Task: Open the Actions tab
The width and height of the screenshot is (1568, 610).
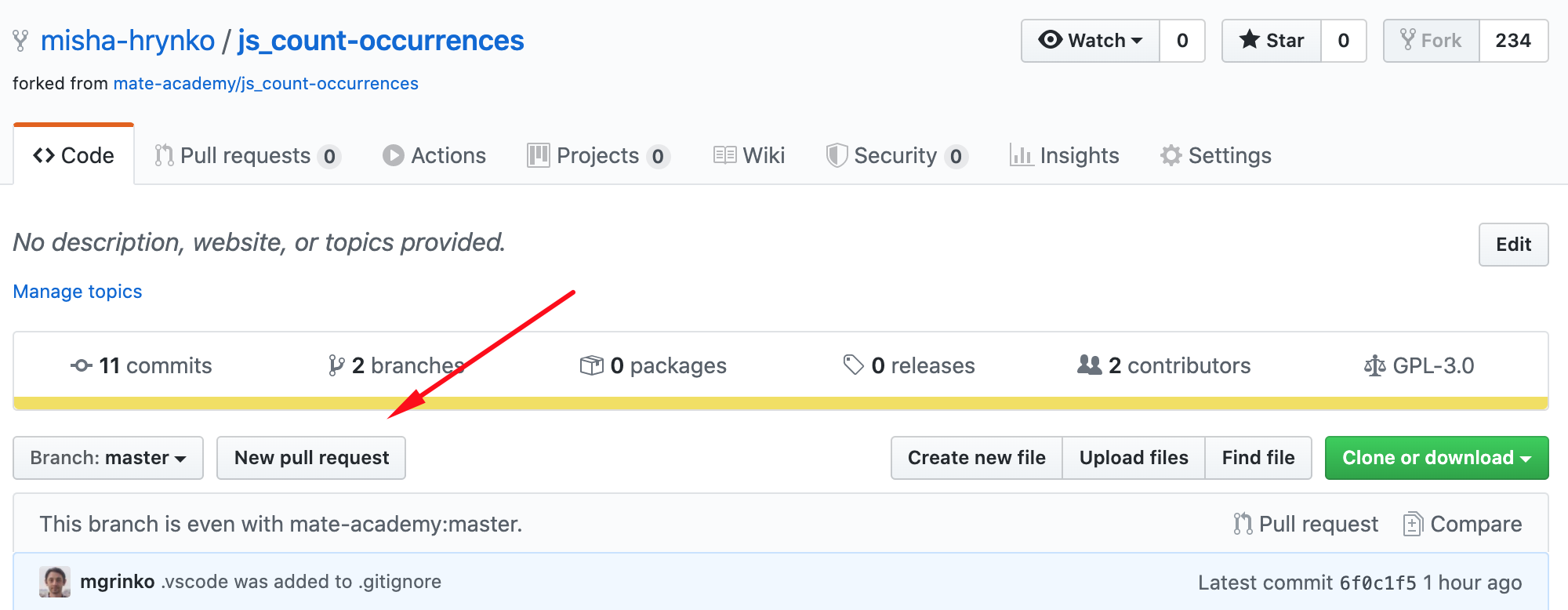Action: coord(434,155)
